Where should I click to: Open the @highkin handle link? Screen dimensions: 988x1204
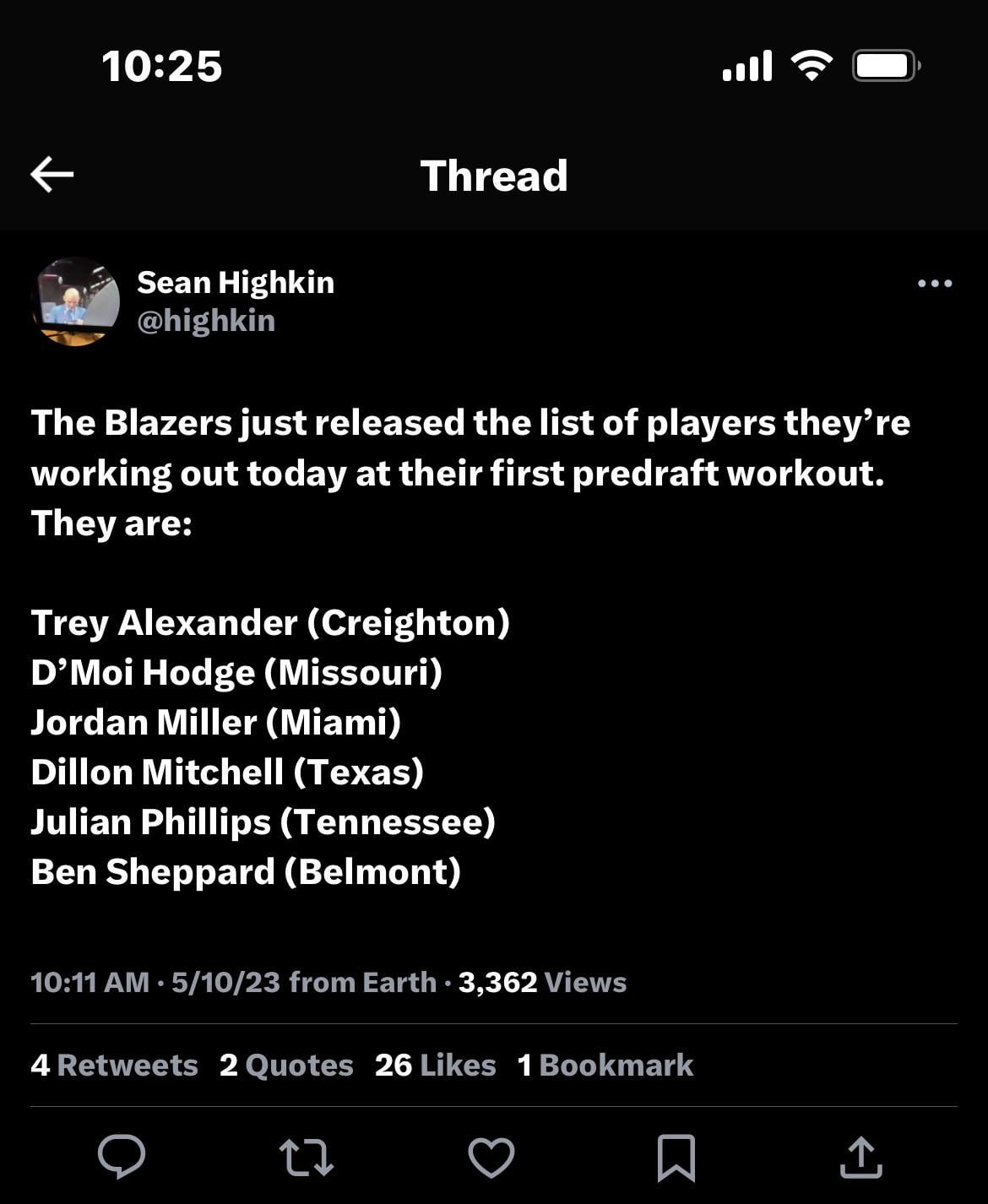point(206,321)
